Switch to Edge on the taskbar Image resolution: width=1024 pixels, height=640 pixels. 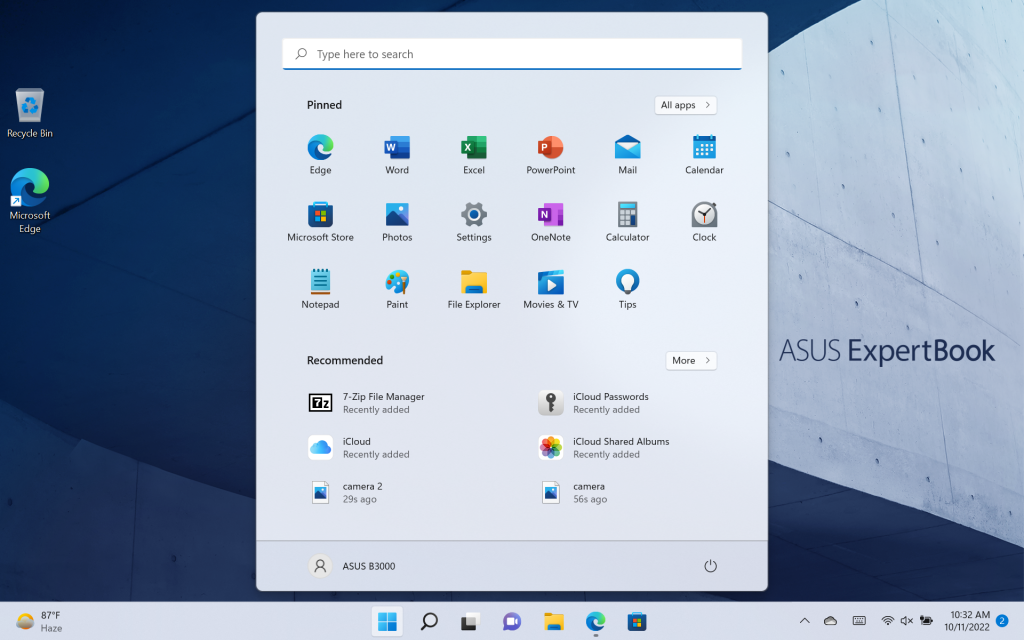(595, 621)
